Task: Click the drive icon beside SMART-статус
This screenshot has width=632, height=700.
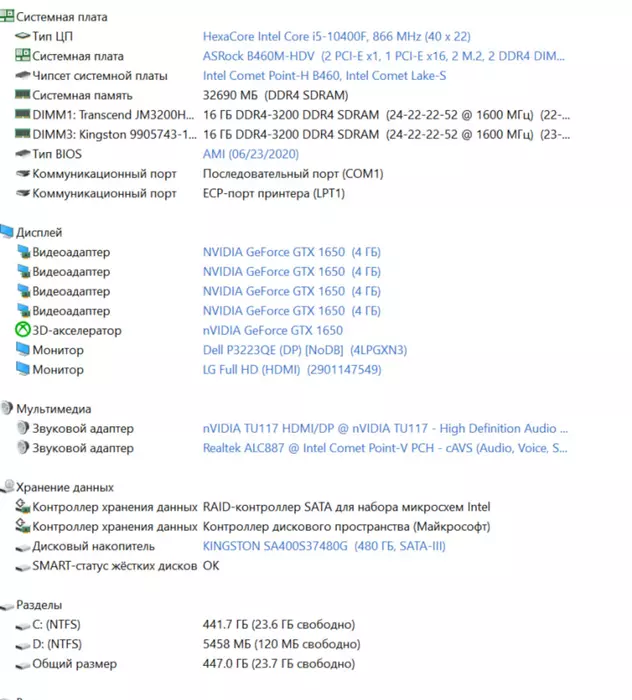Action: coord(23,567)
